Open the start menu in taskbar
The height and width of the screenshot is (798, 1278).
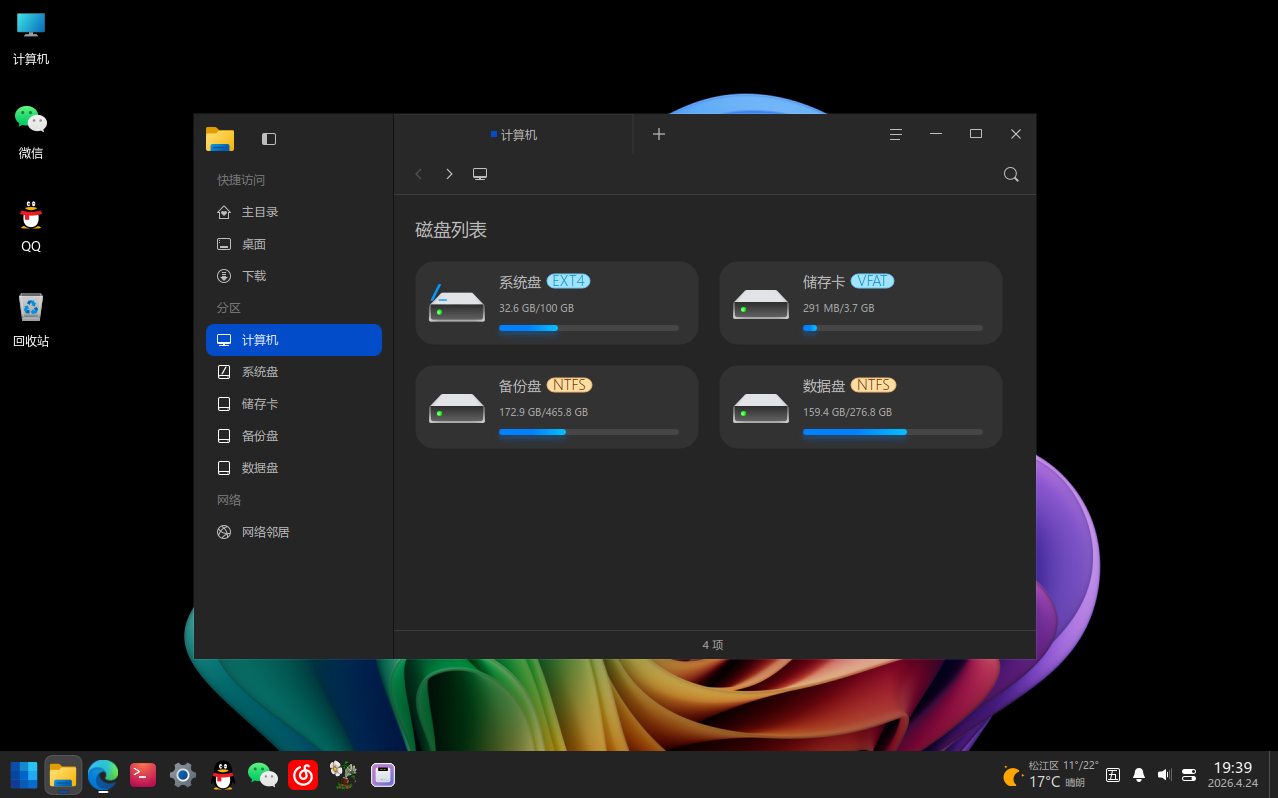[x=24, y=775]
